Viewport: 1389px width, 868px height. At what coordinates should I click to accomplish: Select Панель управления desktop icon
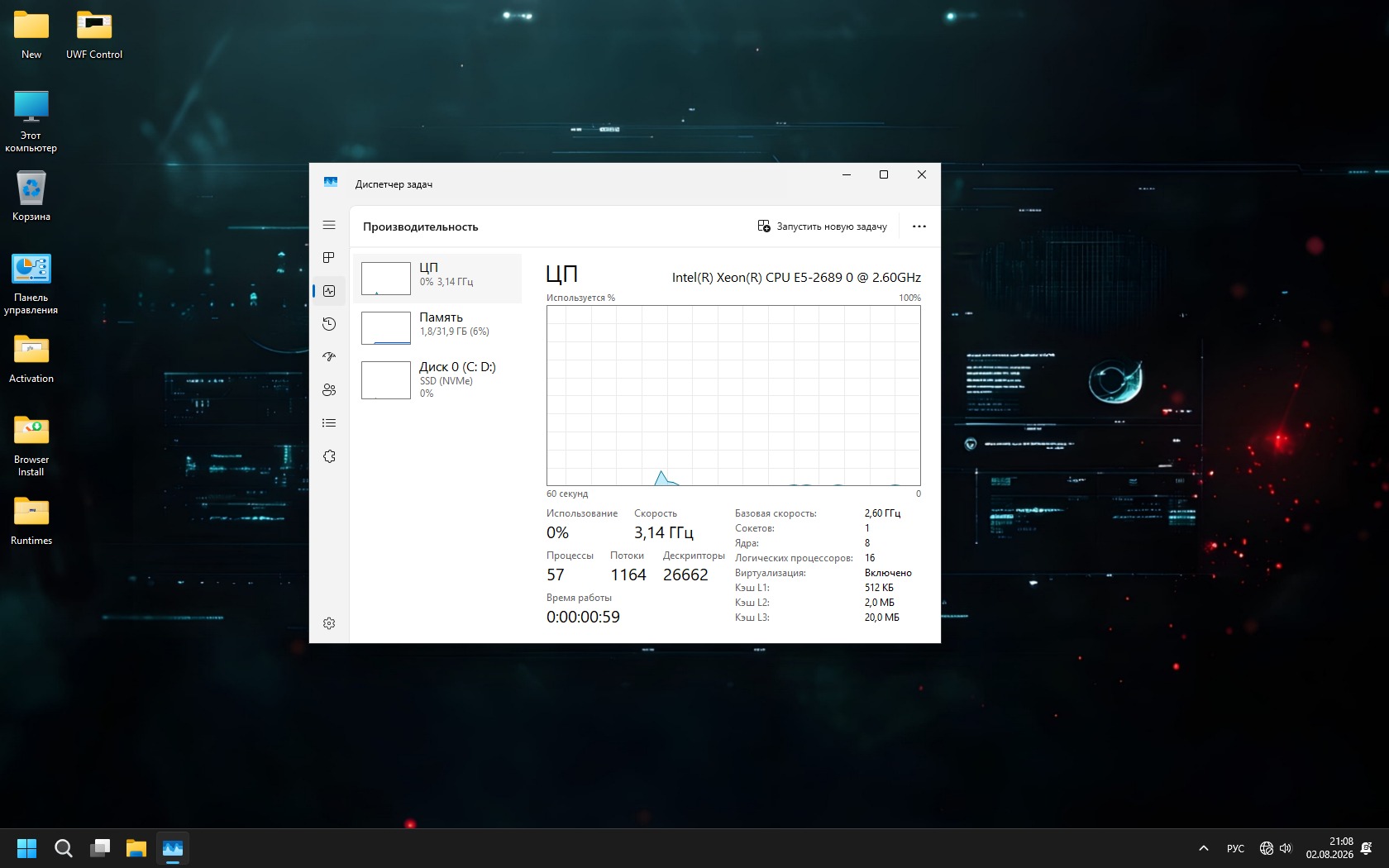pos(31,284)
